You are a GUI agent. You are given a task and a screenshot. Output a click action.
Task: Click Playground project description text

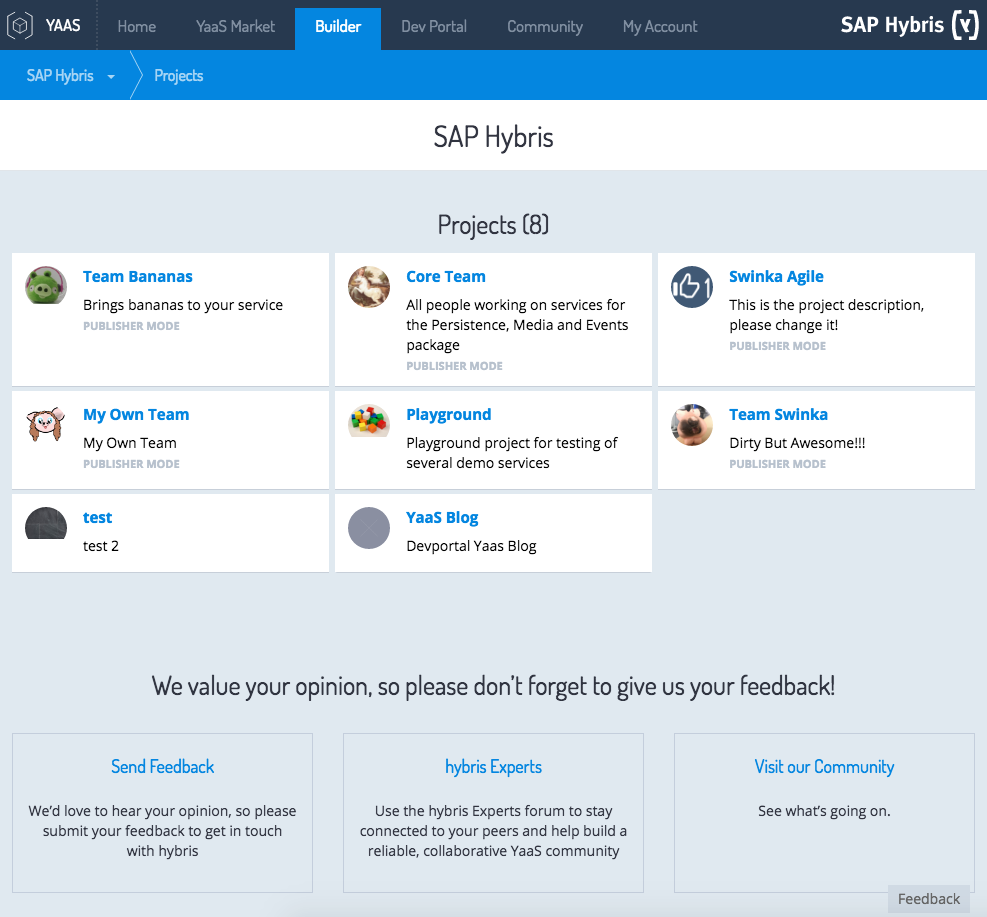click(512, 453)
